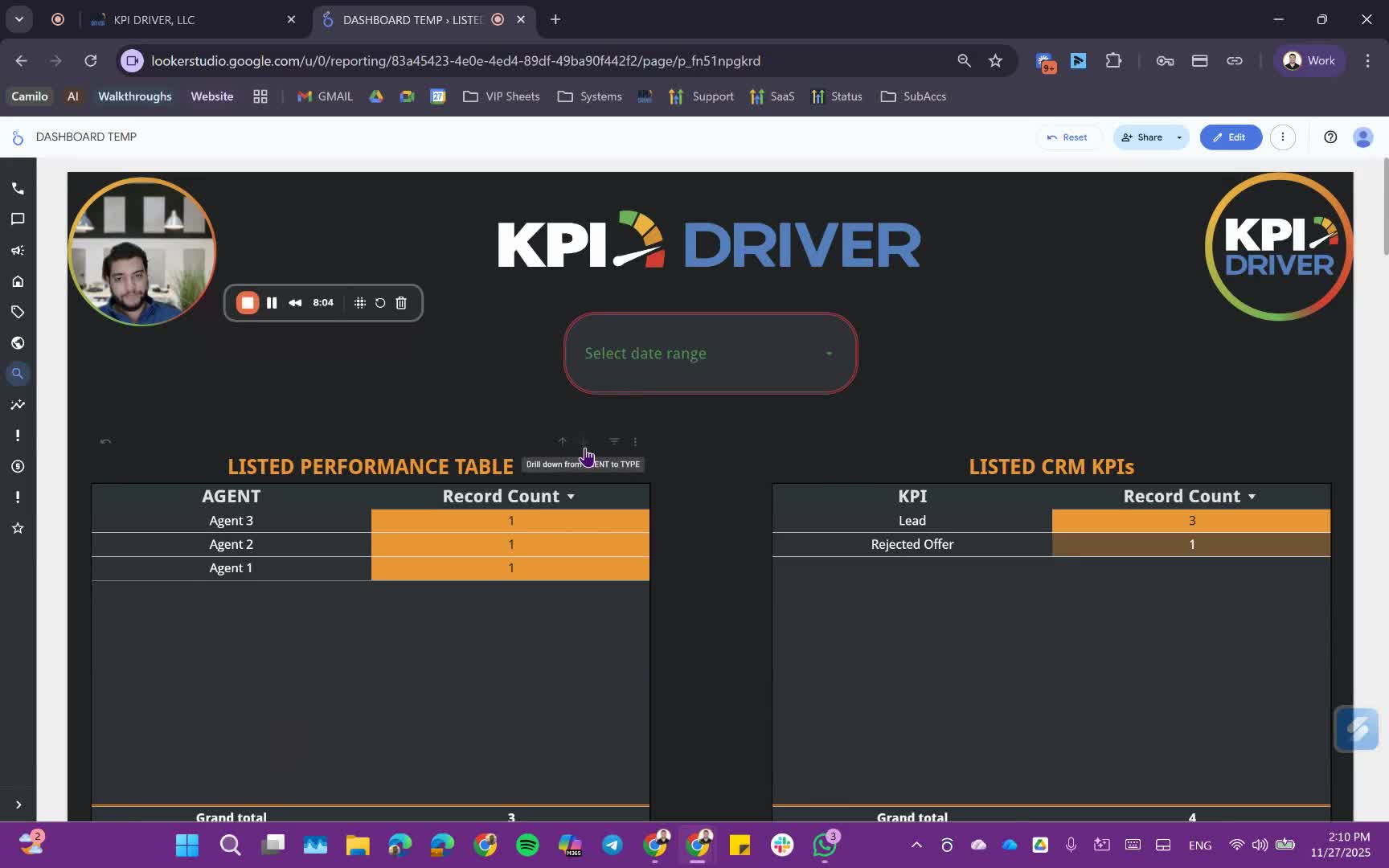Select the Agent 1 row
1389x868 pixels.
[x=371, y=568]
